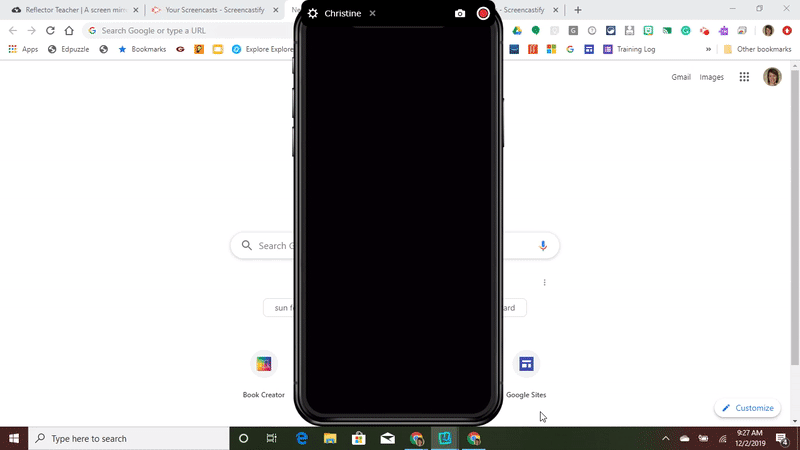Click the OneDrive cloud tray icon
The width and height of the screenshot is (800, 450).
point(684,438)
